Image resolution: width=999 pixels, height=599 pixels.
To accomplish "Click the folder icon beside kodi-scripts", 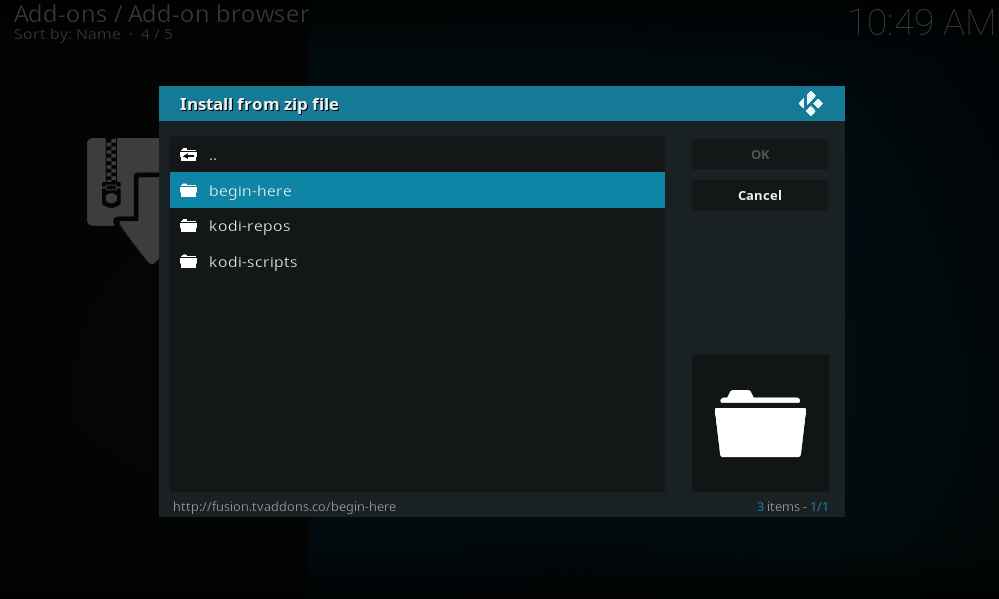I will 189,261.
